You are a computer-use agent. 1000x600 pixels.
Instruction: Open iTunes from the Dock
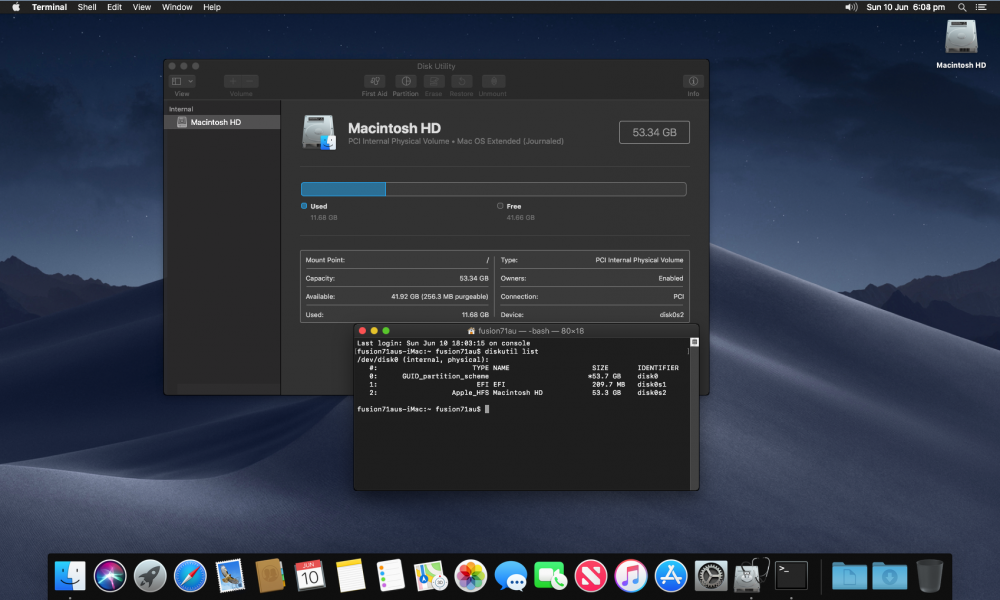631,576
